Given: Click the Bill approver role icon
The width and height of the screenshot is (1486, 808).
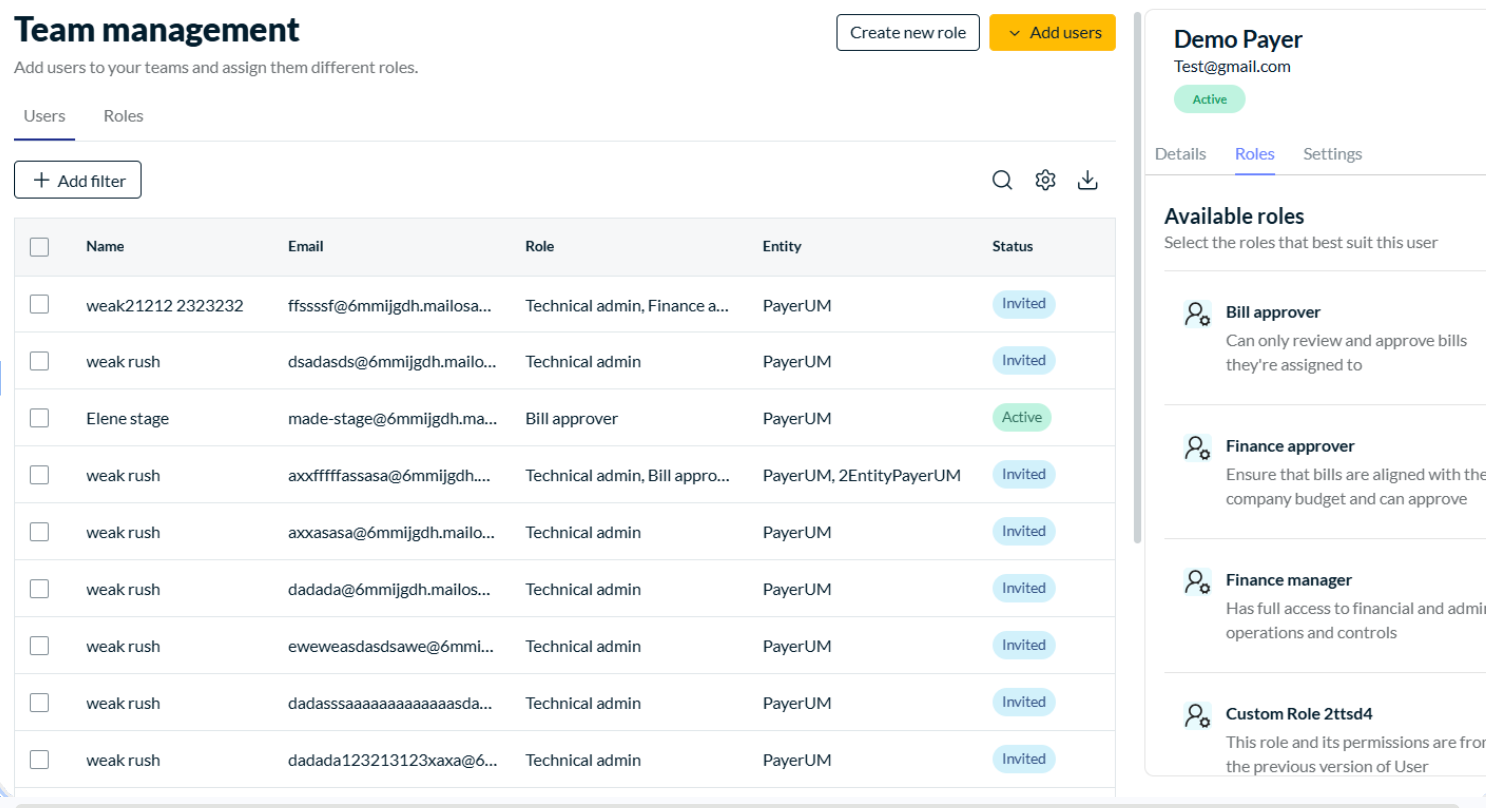Looking at the screenshot, I should point(1197,313).
